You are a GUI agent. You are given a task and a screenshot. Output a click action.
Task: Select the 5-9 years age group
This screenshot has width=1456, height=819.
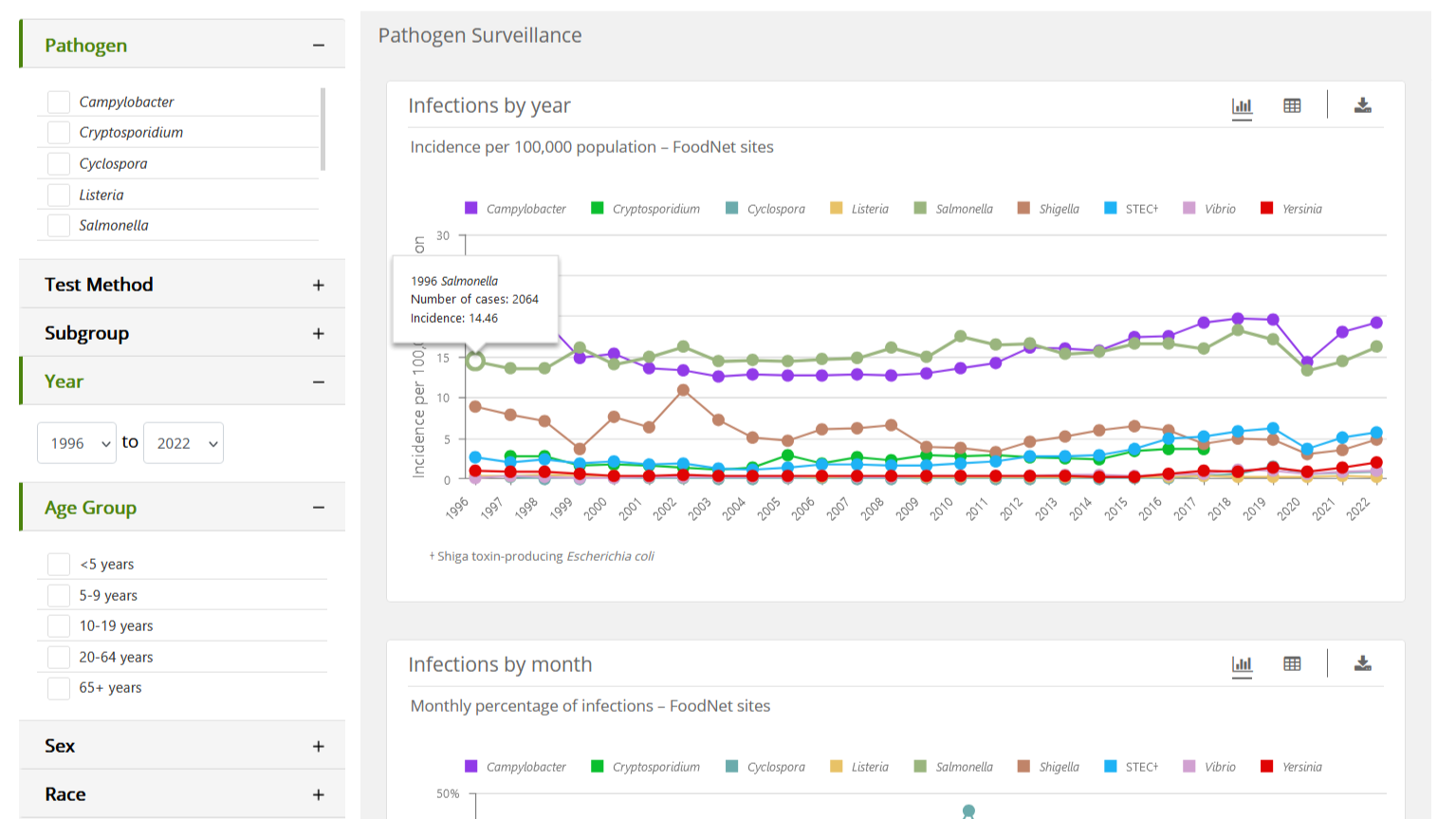[59, 595]
